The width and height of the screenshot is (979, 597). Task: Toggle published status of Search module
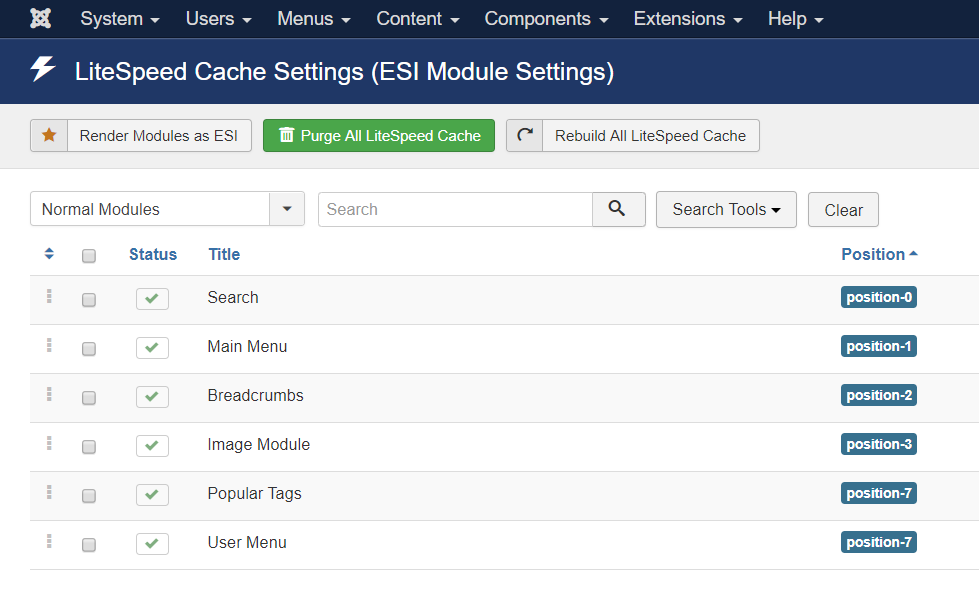[x=152, y=298]
